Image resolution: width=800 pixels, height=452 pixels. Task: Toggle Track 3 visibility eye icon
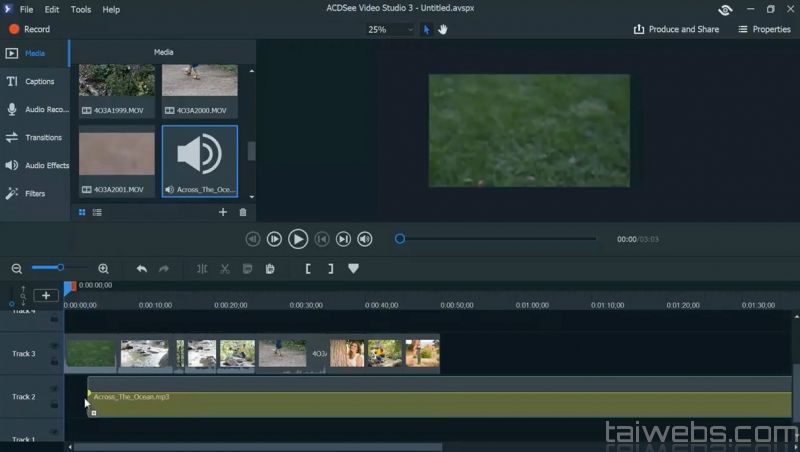54,346
